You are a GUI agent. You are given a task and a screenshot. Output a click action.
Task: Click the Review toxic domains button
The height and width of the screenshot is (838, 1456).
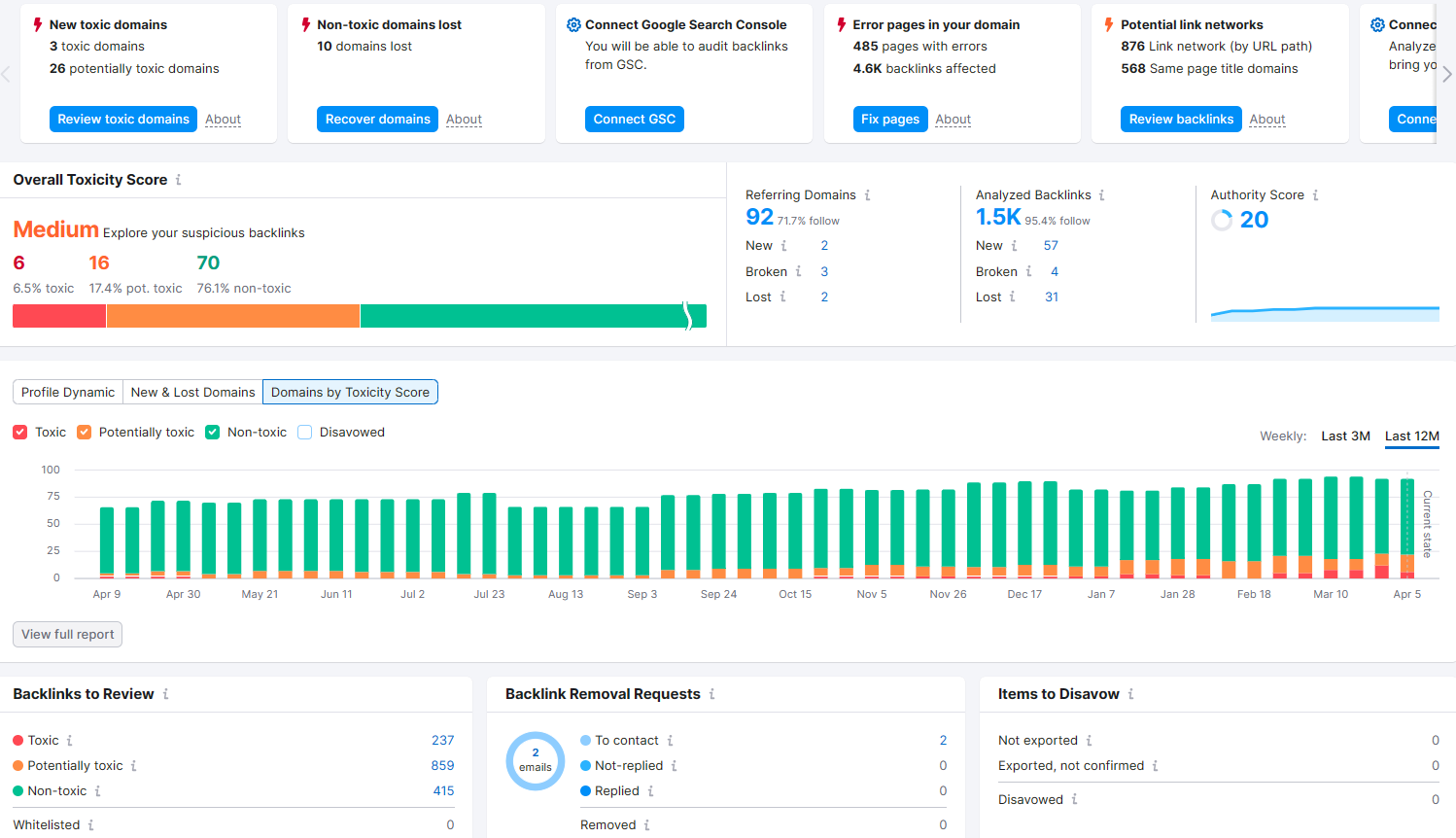123,120
